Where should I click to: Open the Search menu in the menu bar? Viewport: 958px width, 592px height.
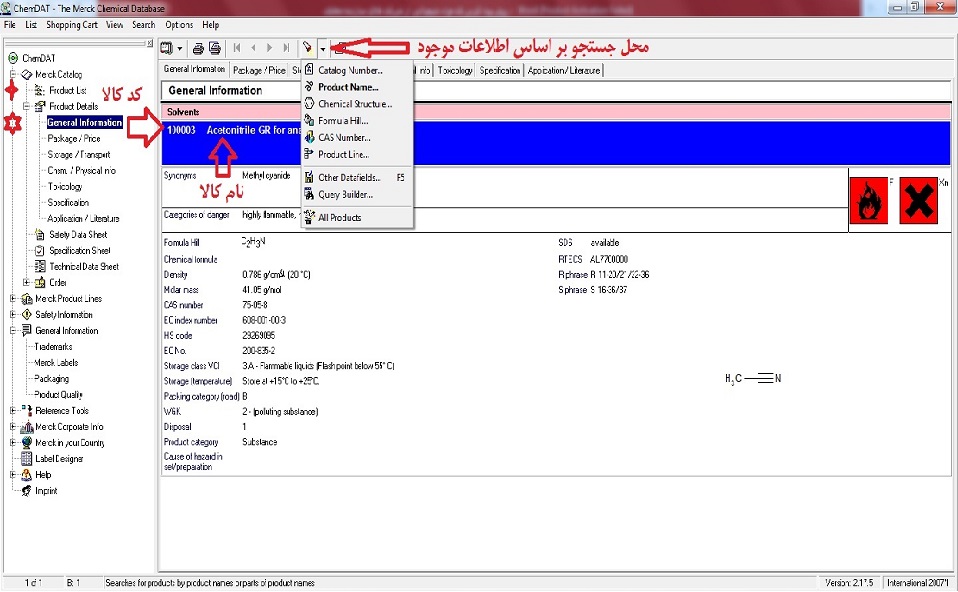coord(144,25)
